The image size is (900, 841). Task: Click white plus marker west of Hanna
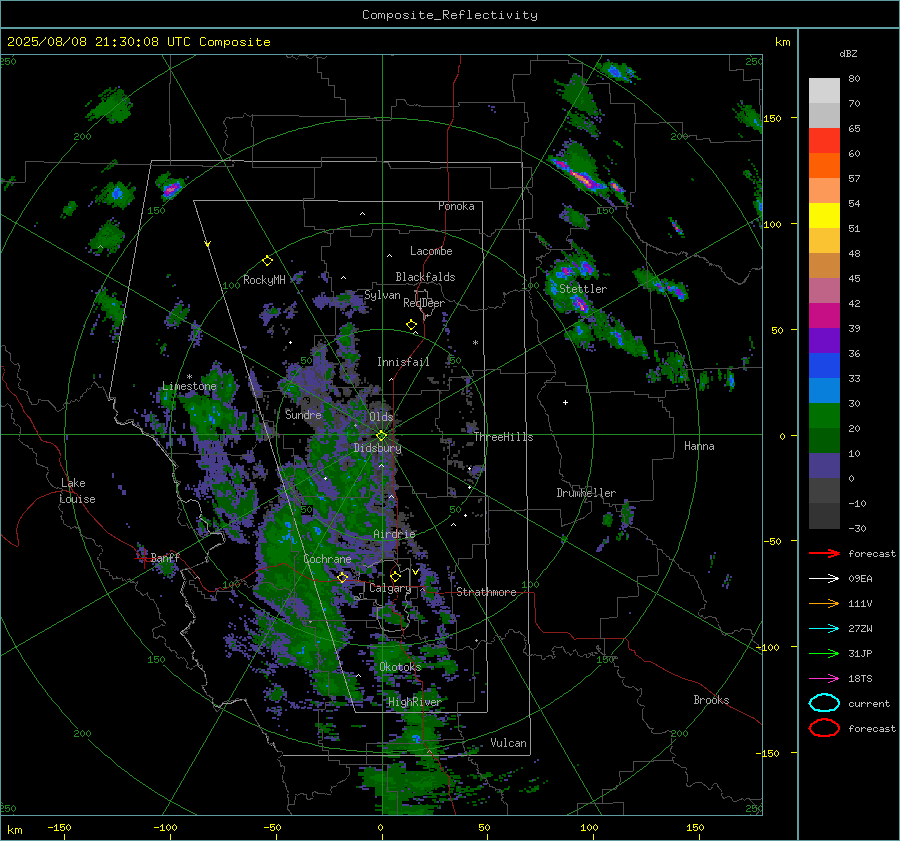click(565, 402)
